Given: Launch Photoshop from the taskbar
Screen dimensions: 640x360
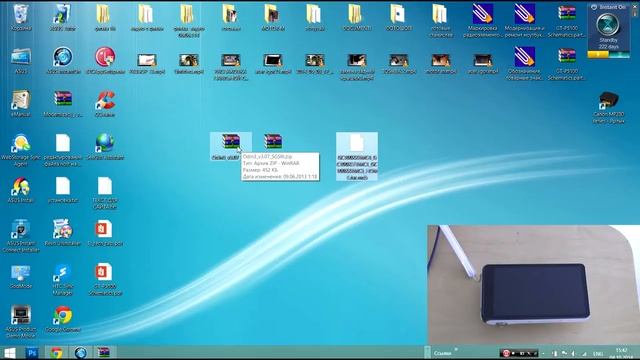Looking at the screenshot, I should pyautogui.click(x=32, y=353).
